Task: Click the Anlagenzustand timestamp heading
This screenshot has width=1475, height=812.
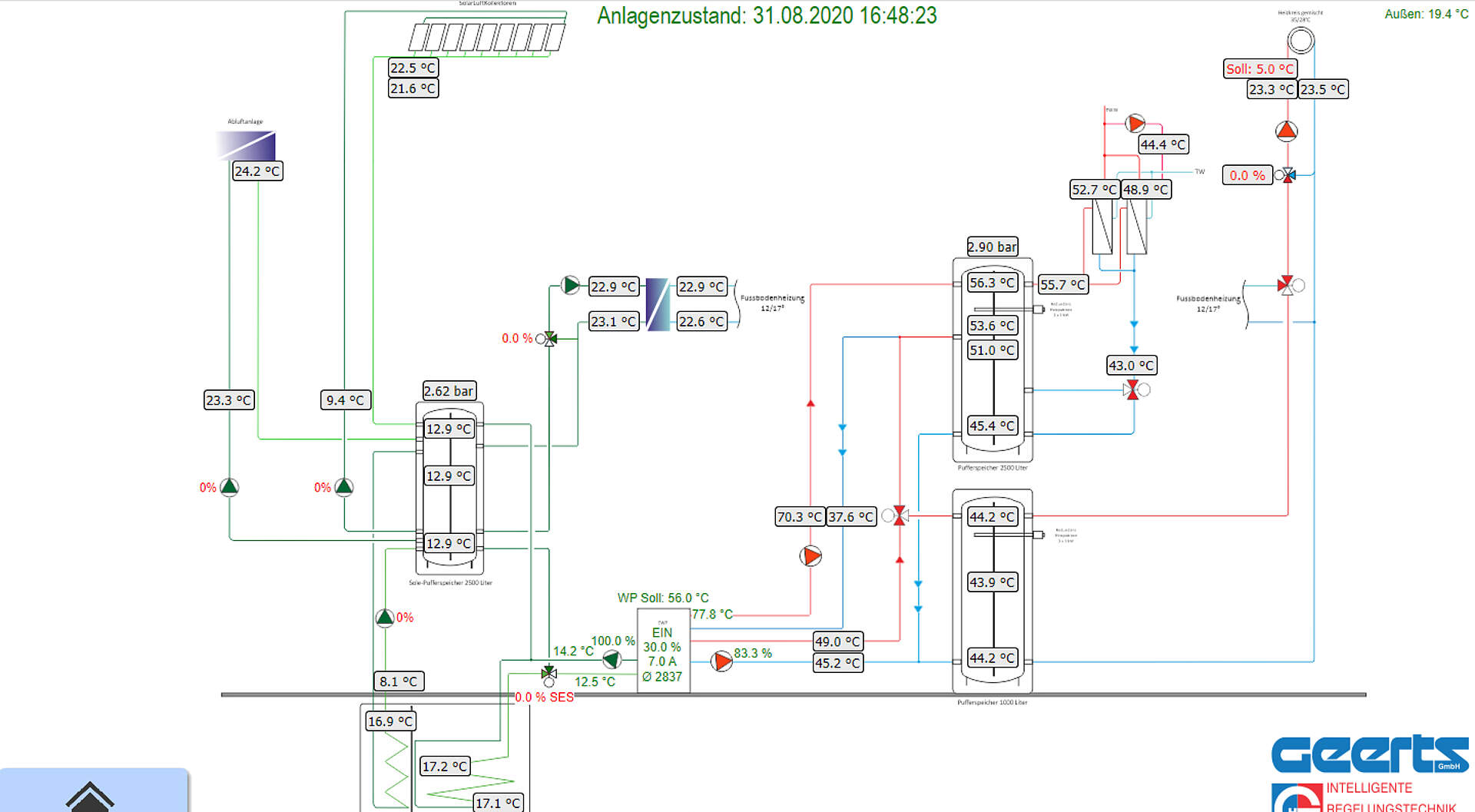Action: tap(767, 15)
